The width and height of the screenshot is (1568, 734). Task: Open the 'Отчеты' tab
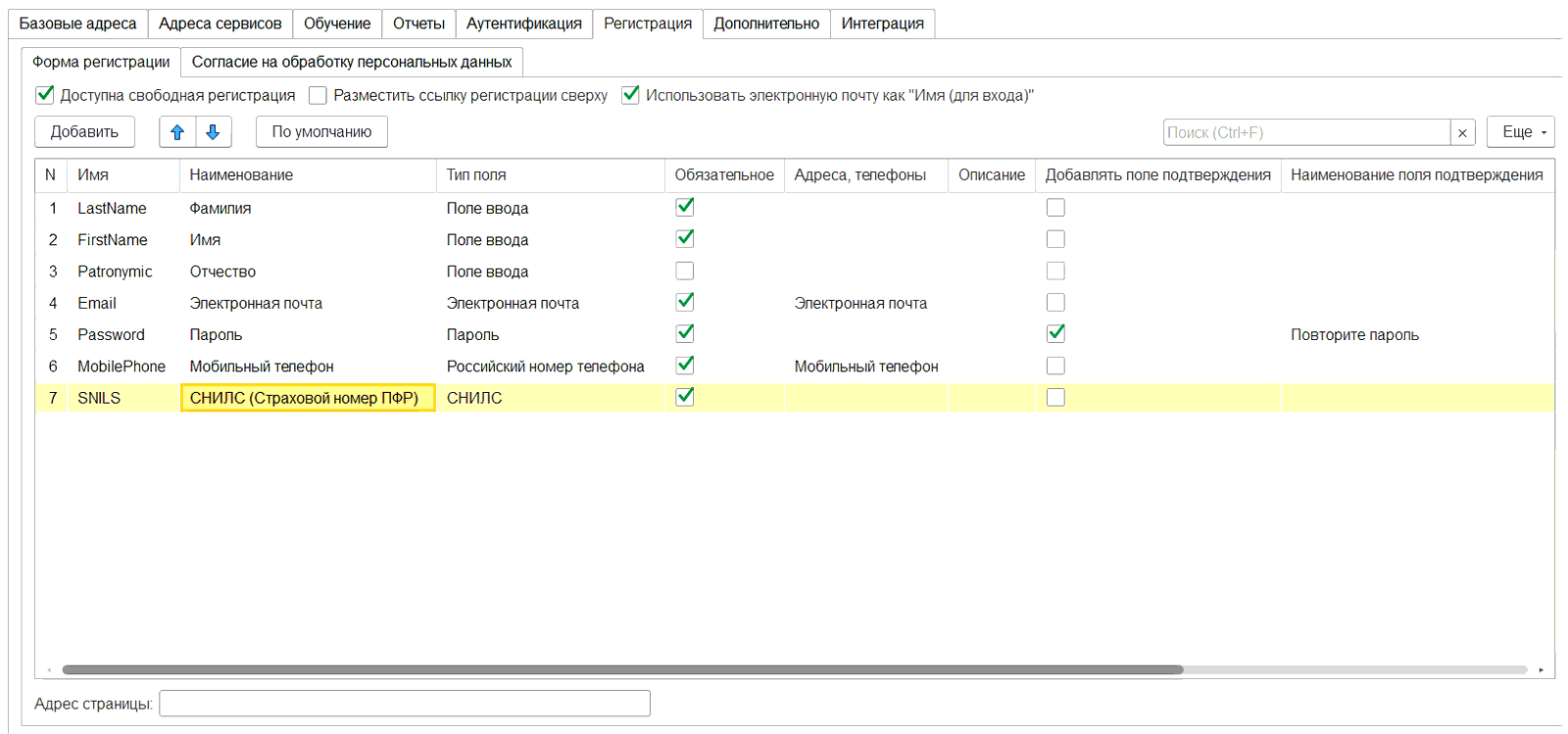pyautogui.click(x=418, y=24)
